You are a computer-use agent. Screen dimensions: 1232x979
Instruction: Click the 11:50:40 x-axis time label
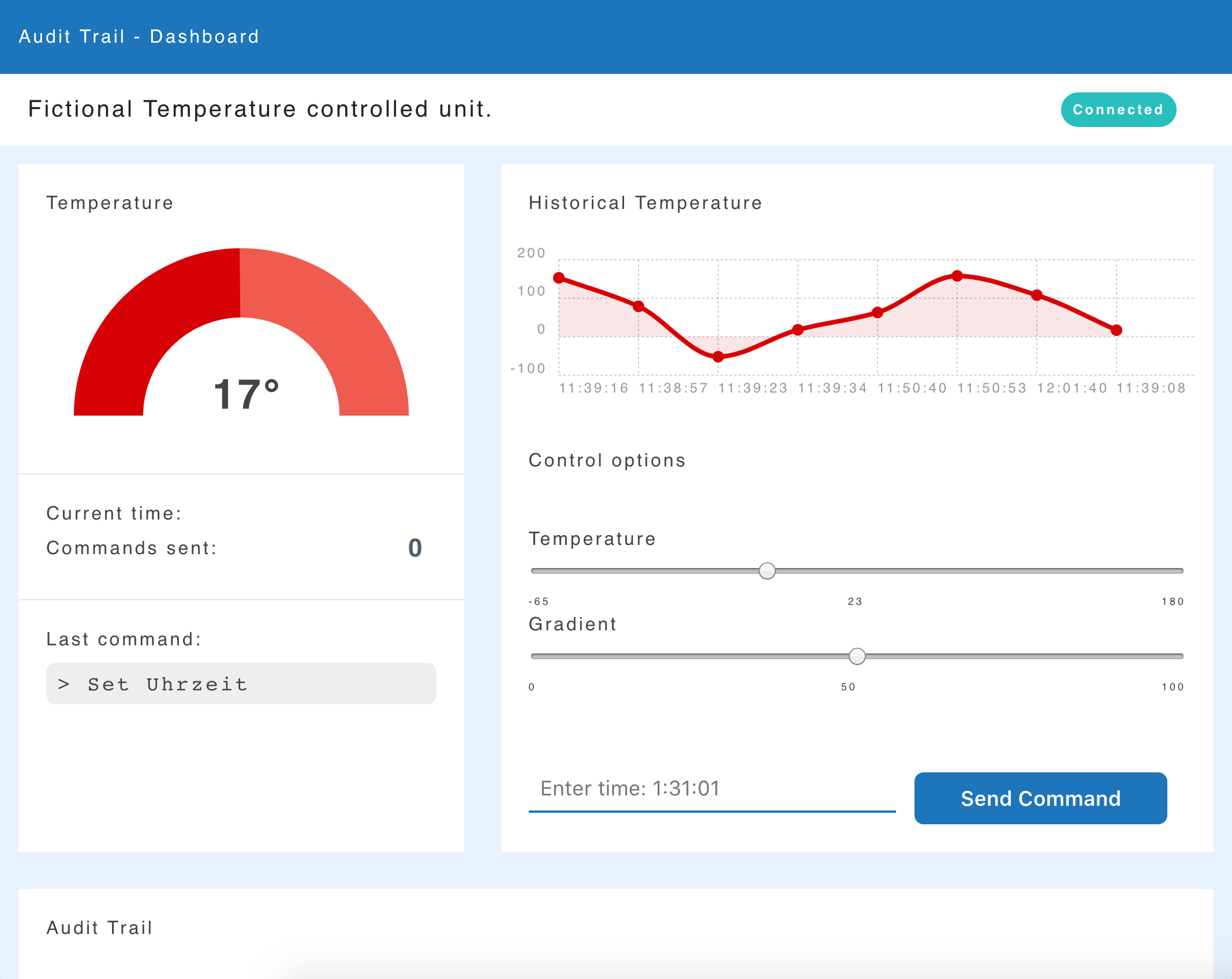(913, 388)
